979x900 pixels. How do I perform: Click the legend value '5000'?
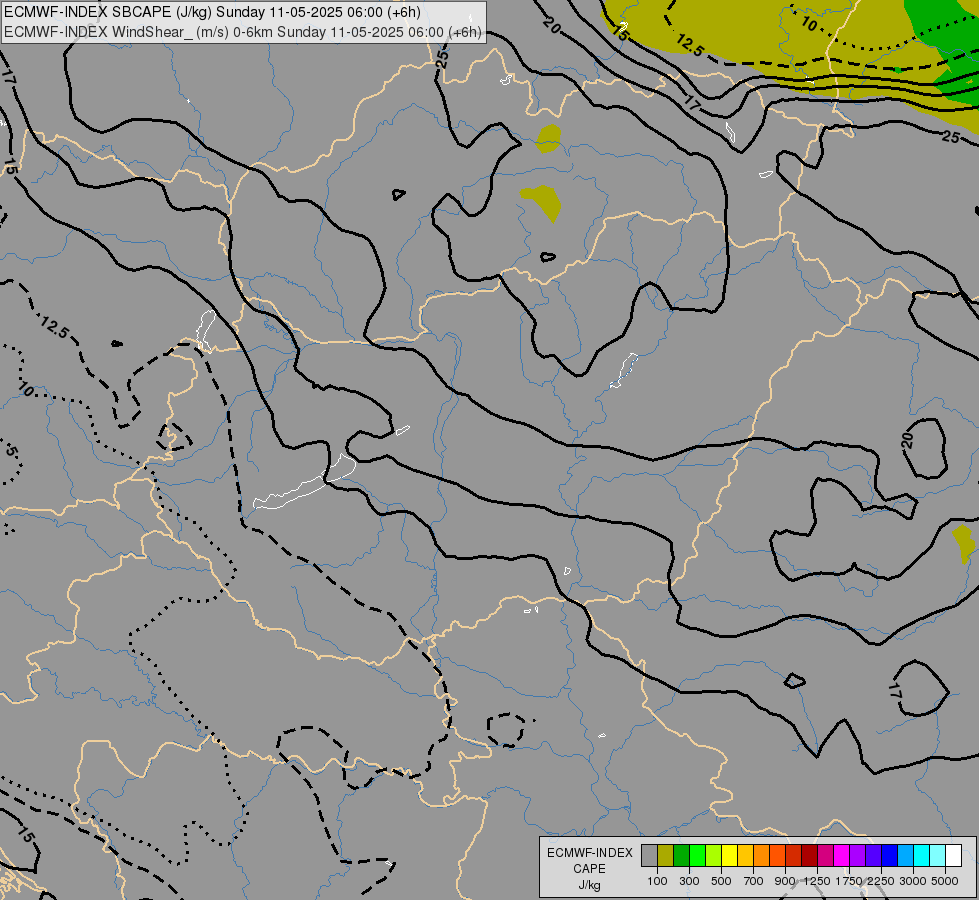click(945, 881)
